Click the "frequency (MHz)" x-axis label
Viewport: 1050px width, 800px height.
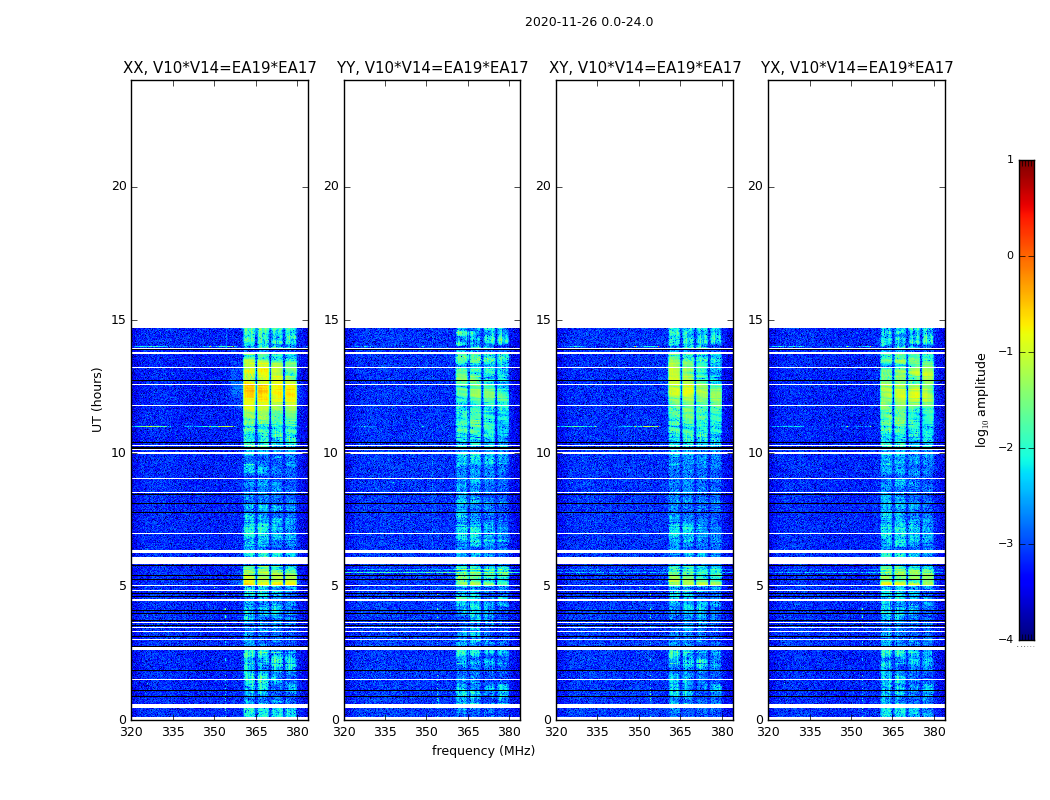[483, 751]
